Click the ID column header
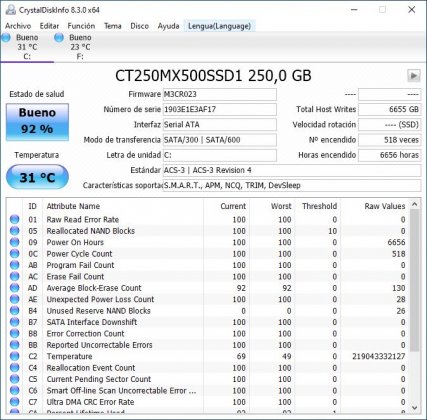 (x=32, y=206)
